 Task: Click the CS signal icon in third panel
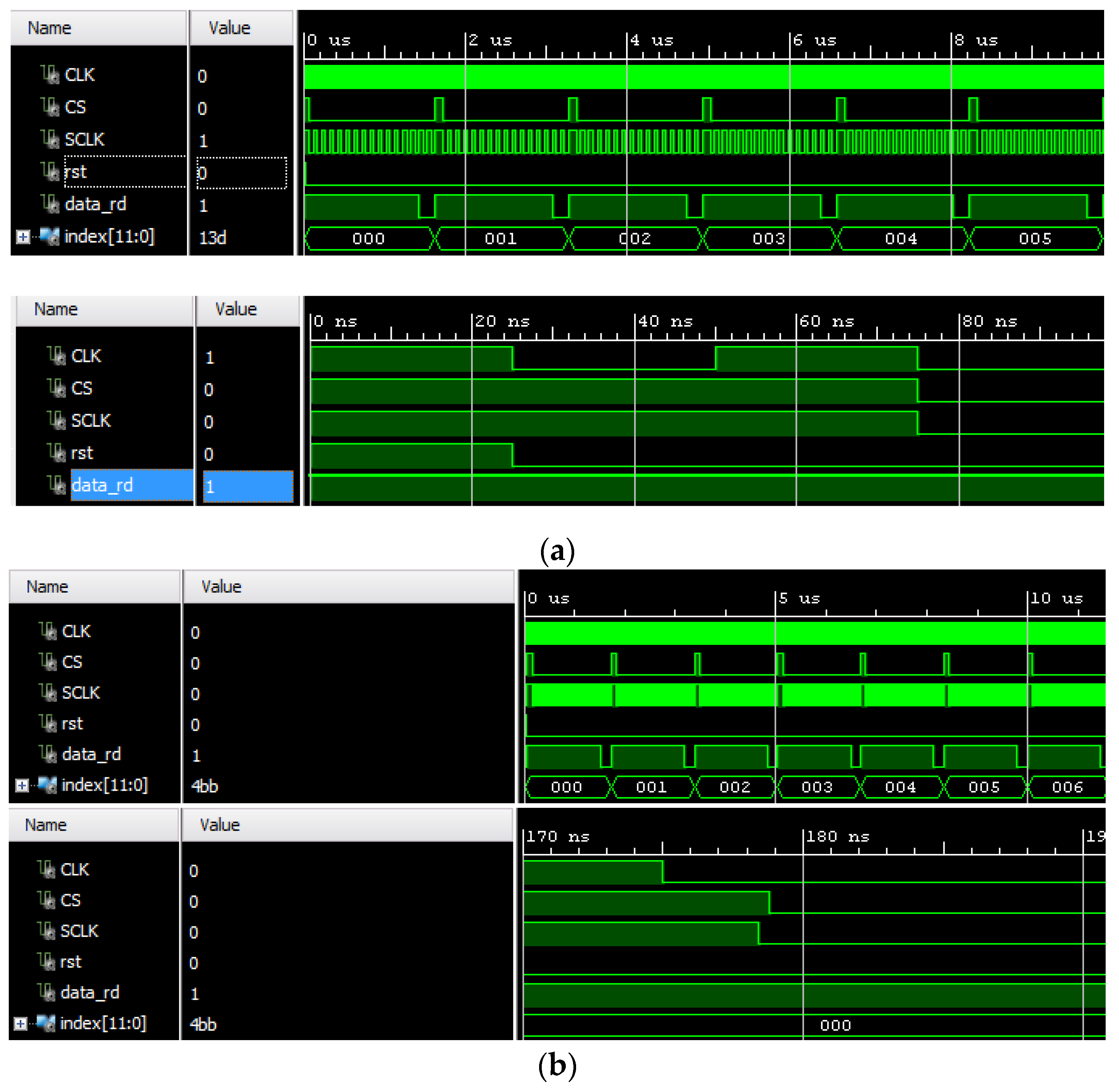48,663
